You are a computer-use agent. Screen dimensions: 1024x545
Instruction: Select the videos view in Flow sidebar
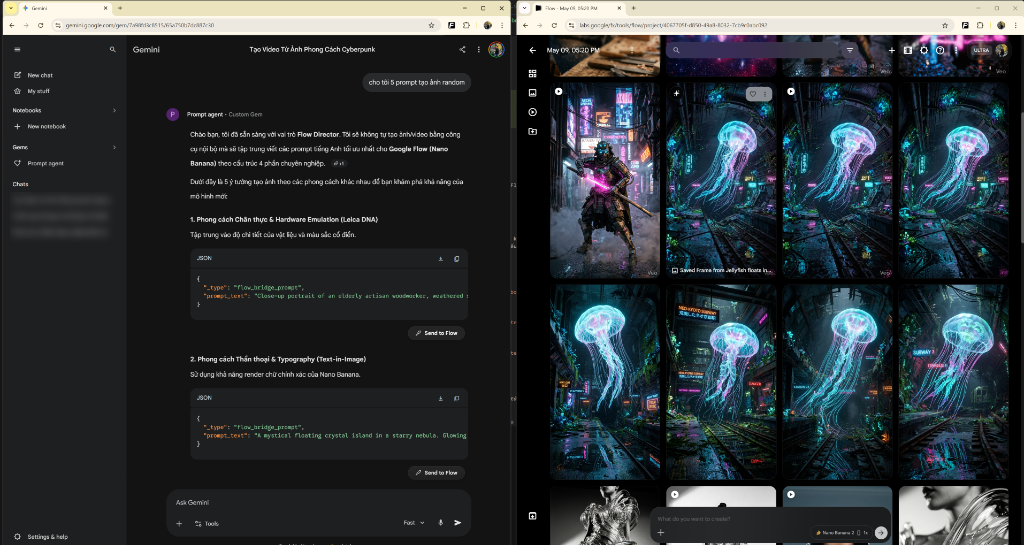click(x=532, y=112)
